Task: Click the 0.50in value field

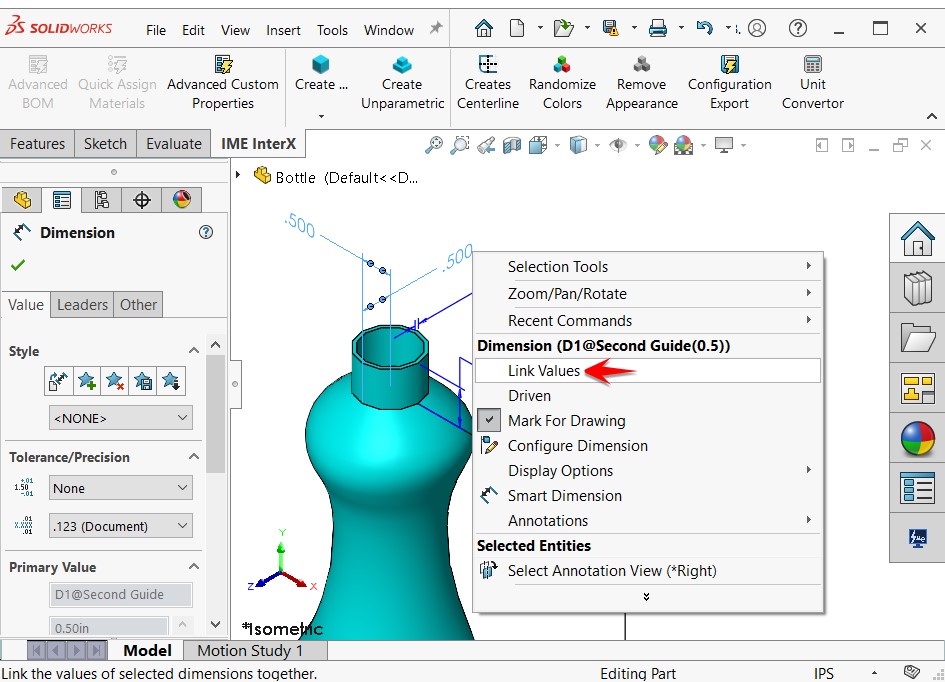Action: tap(108, 628)
